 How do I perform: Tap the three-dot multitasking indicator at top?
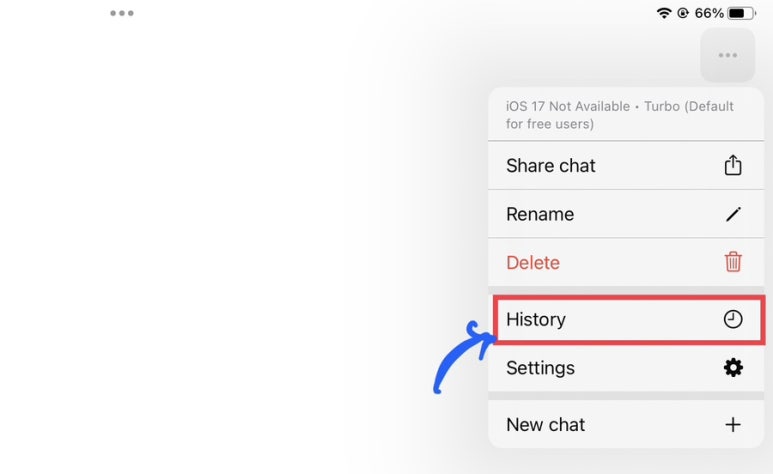[122, 13]
